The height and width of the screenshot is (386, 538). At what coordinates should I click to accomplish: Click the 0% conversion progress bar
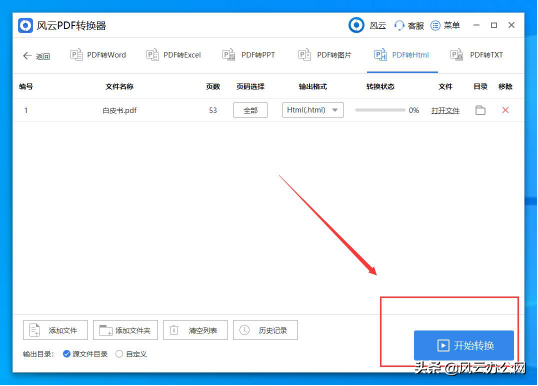[380, 110]
